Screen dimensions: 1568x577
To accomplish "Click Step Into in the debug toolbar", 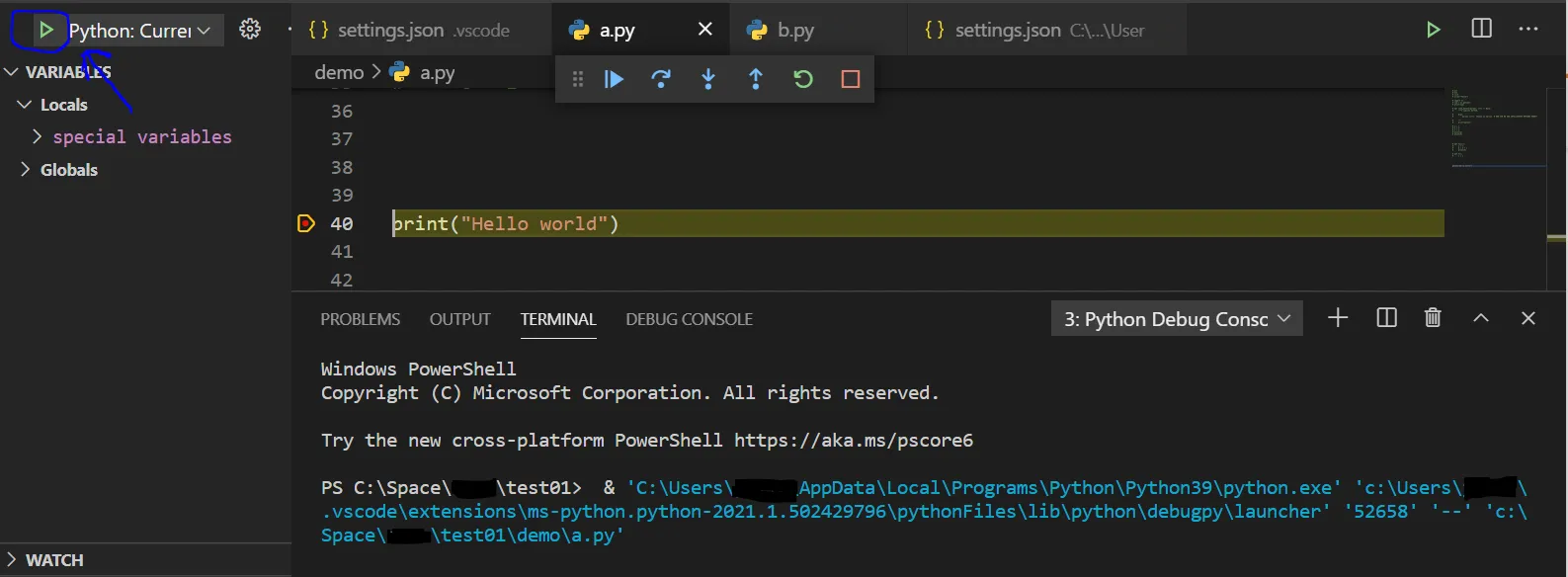I will click(708, 79).
